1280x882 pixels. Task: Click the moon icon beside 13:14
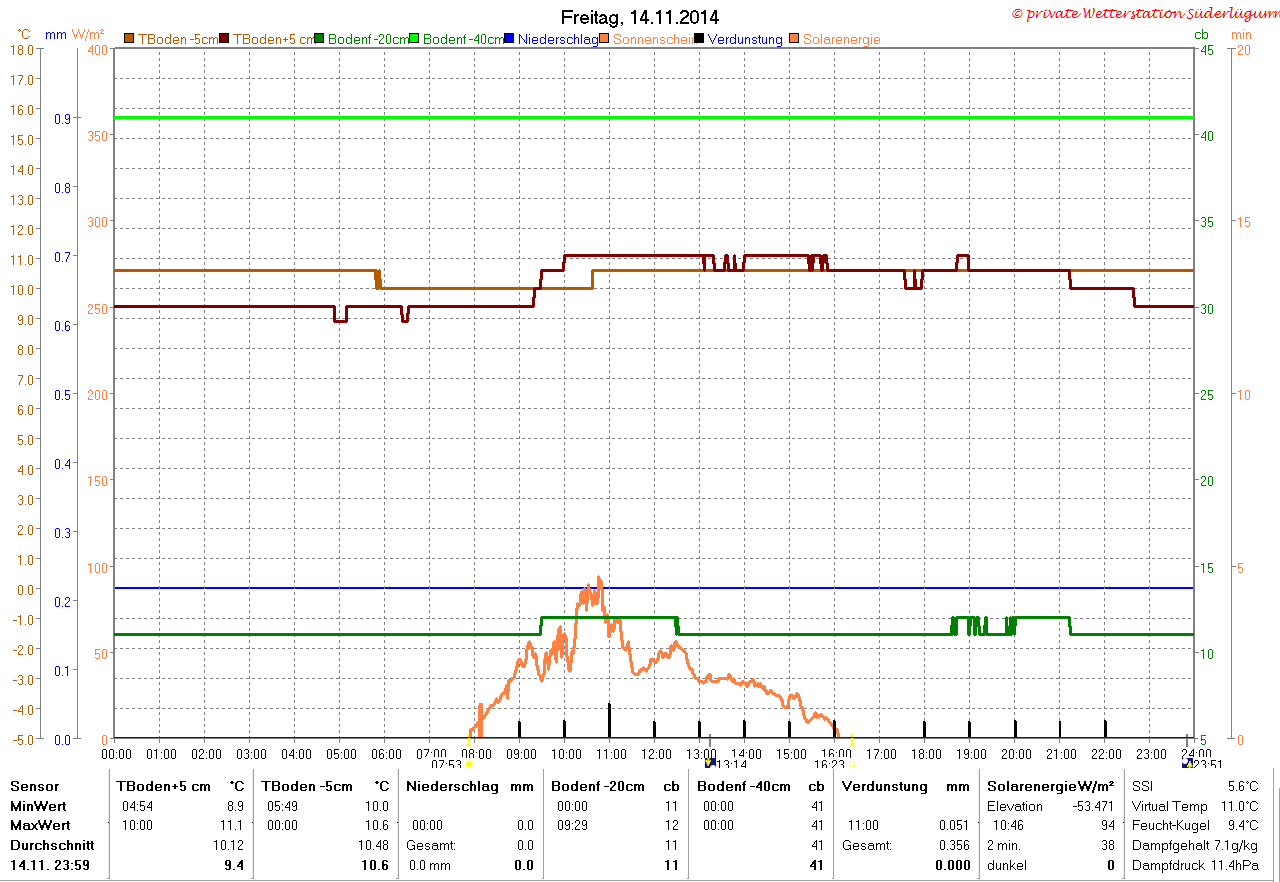point(711,762)
